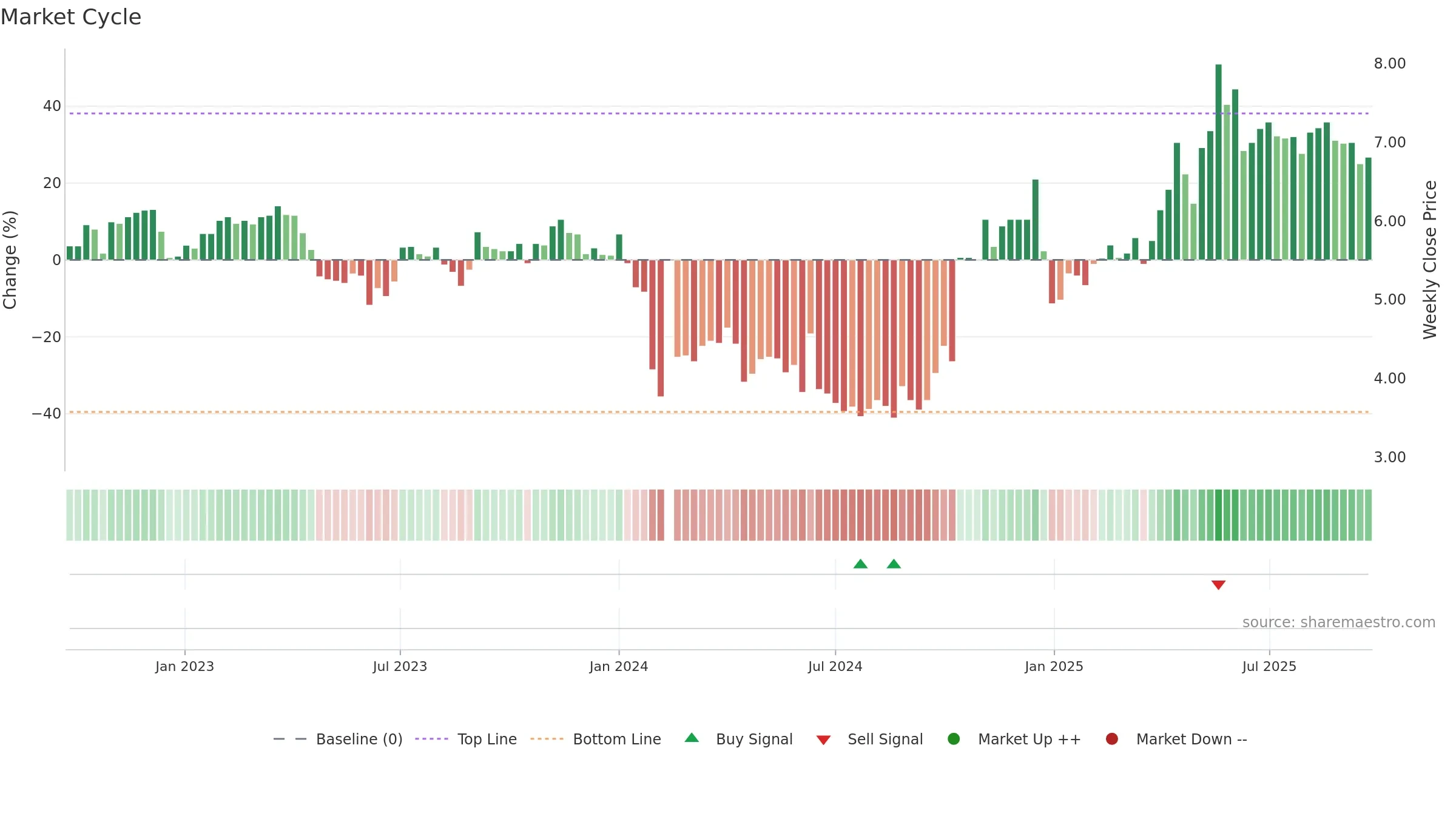The image size is (1456, 819).
Task: Click the tallest green bar above the top line
Action: [x=1218, y=162]
